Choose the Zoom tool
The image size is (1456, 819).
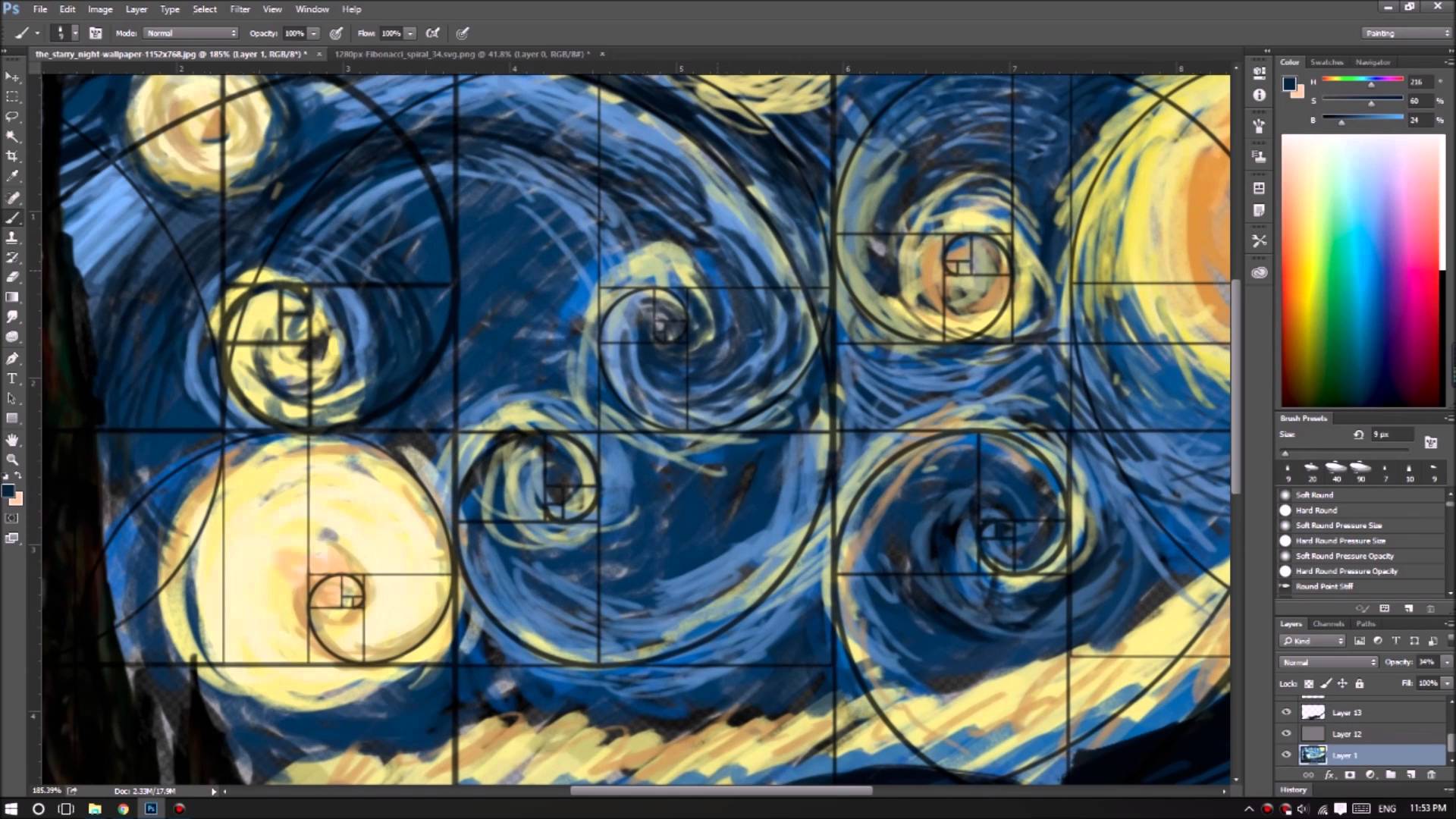click(x=13, y=460)
